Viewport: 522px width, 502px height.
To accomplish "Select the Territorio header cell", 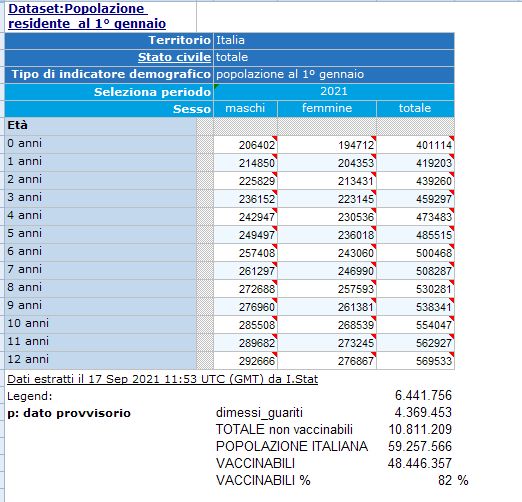I will 109,40.
